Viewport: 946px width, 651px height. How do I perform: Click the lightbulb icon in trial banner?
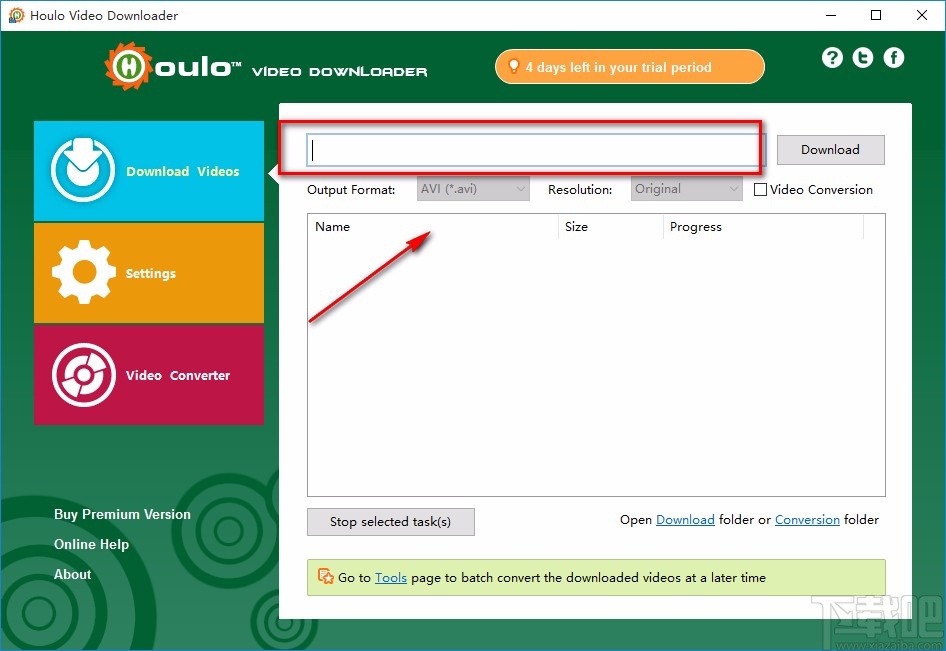[x=513, y=66]
